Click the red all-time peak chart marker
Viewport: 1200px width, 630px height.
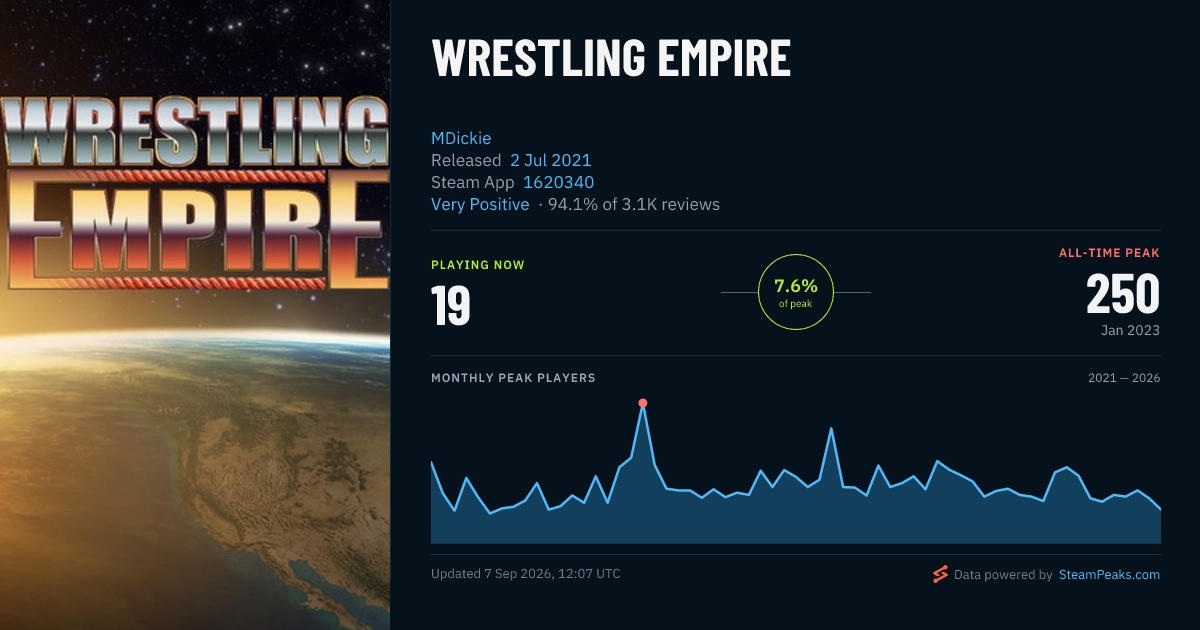coord(643,403)
